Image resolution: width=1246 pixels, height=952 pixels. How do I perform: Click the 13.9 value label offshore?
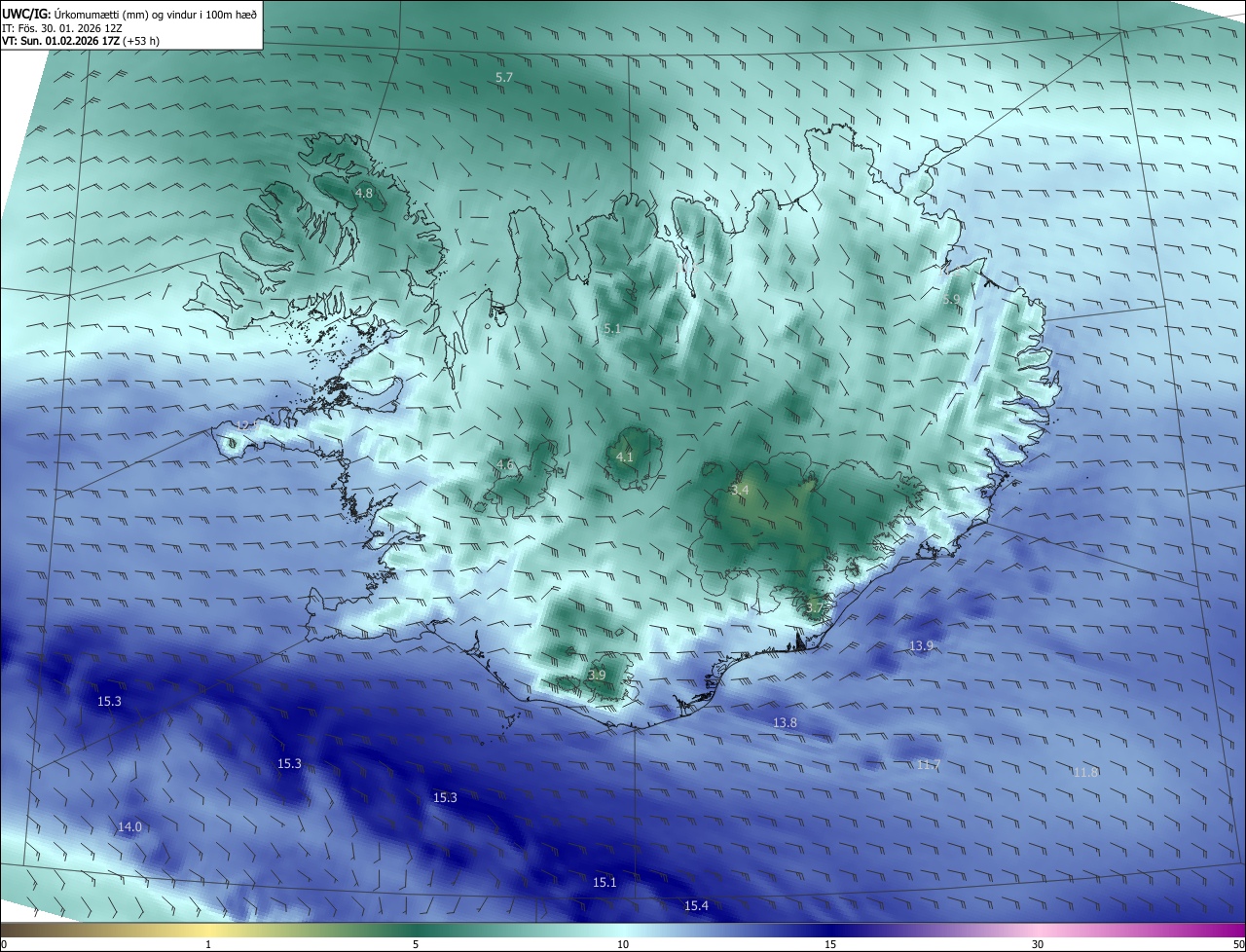click(x=921, y=646)
